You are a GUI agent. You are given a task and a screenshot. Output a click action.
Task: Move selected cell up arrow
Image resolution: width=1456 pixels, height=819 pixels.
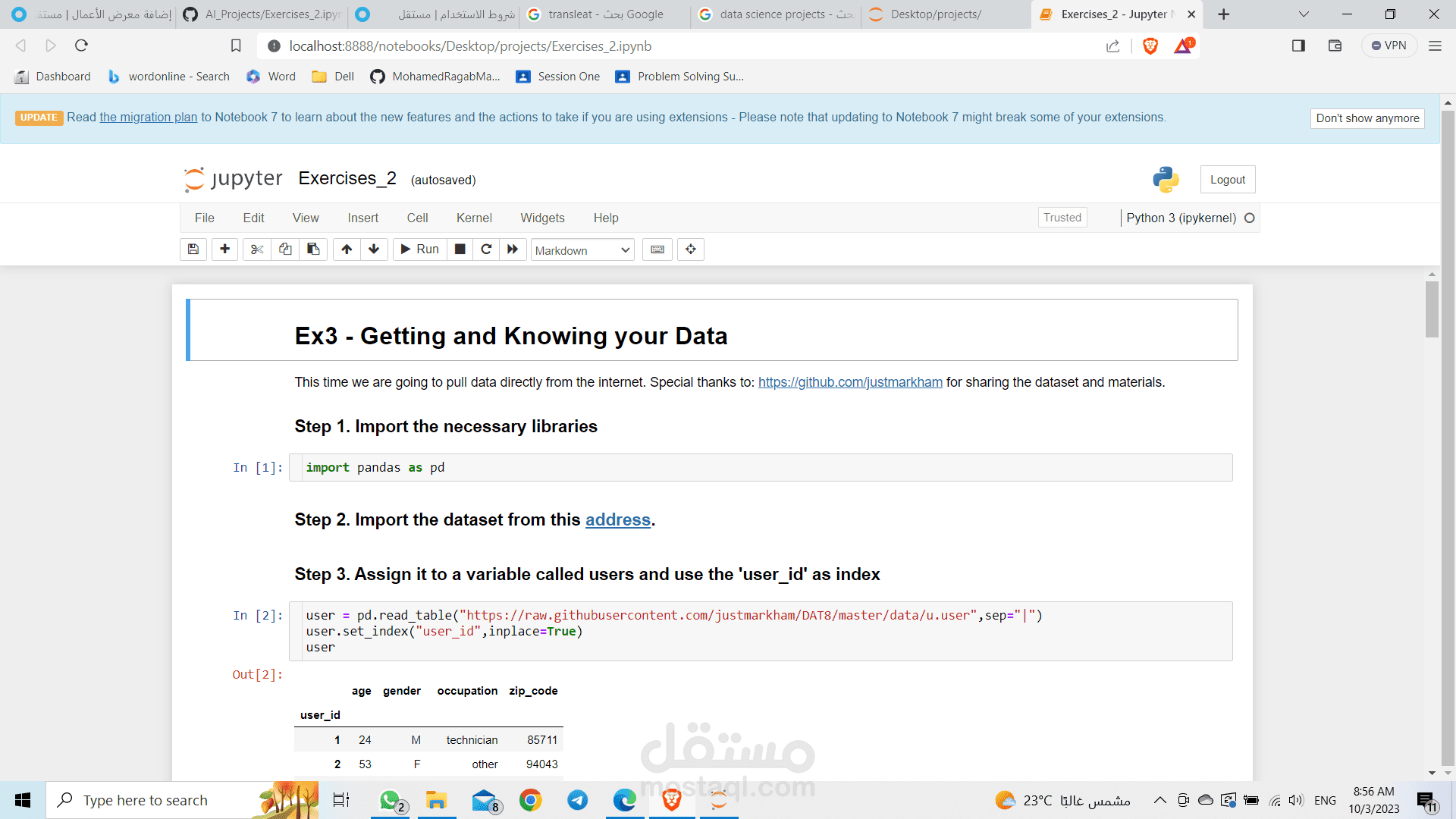click(x=347, y=249)
